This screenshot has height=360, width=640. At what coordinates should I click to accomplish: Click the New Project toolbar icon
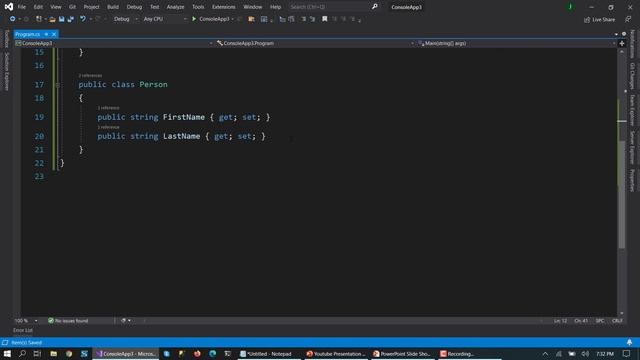(x=38, y=19)
